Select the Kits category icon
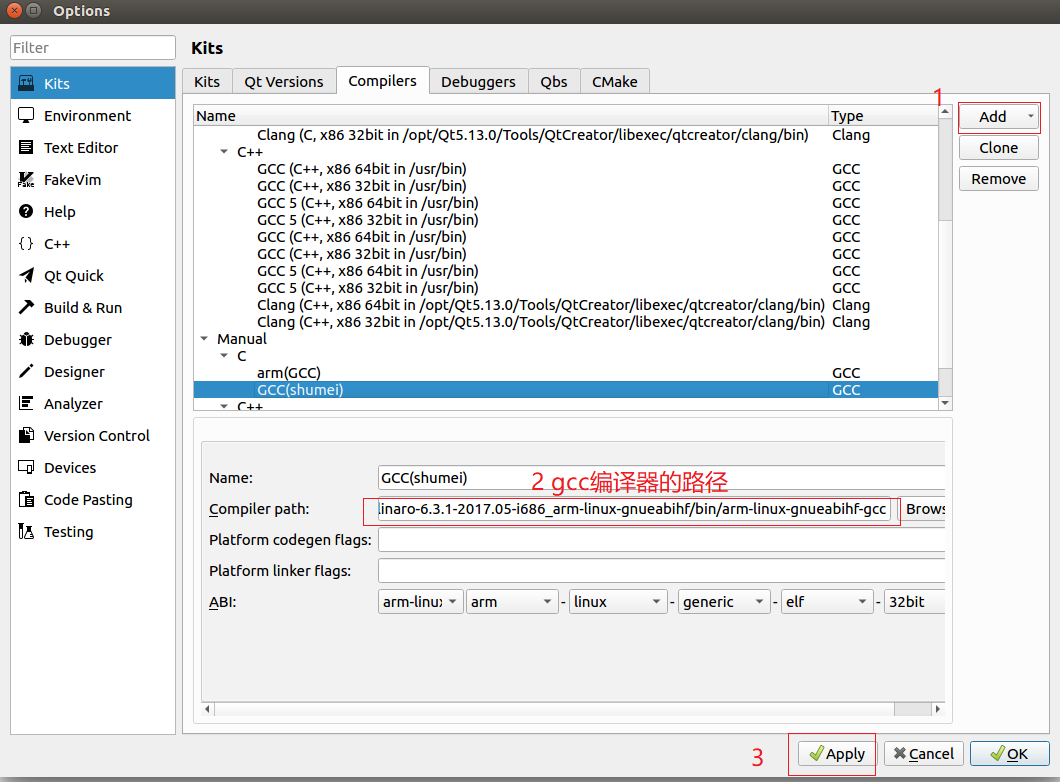Screen dimensions: 1060x782 26,83
